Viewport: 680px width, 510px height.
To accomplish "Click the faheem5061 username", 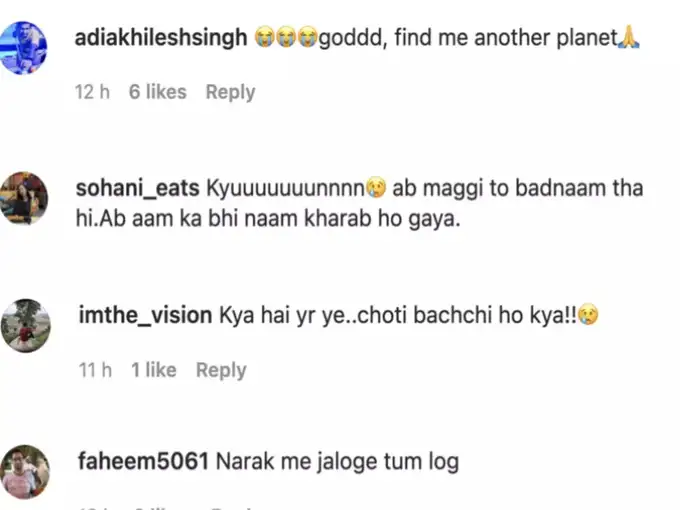I will click(x=143, y=462).
